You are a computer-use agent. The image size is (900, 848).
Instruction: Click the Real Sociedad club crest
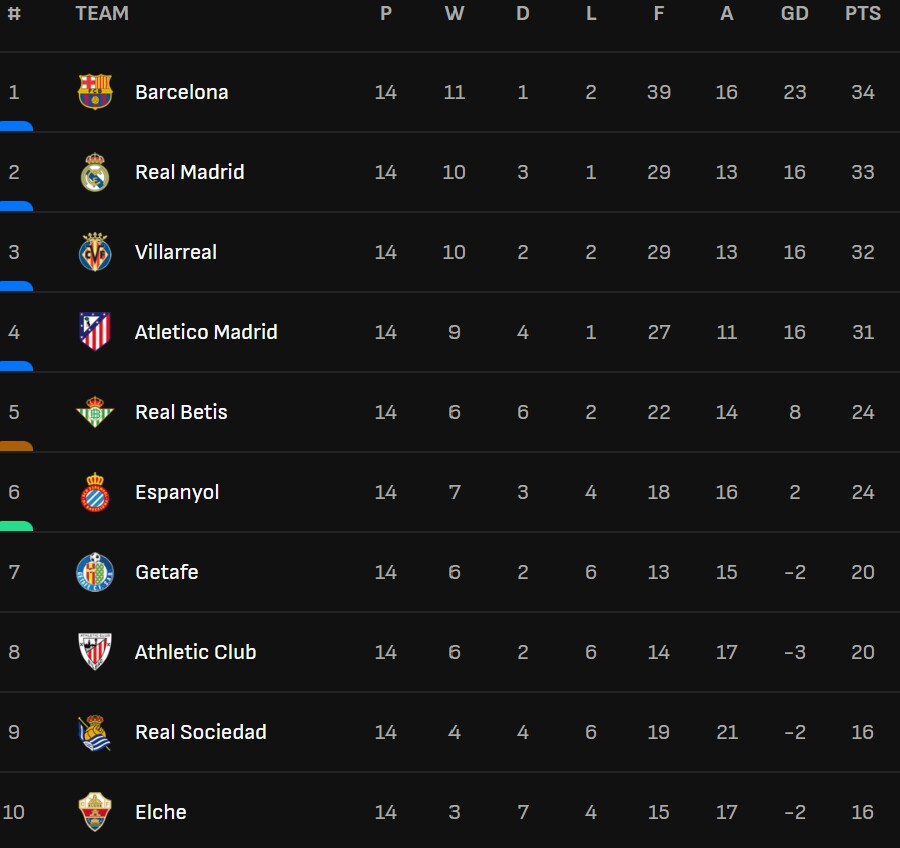click(x=95, y=732)
